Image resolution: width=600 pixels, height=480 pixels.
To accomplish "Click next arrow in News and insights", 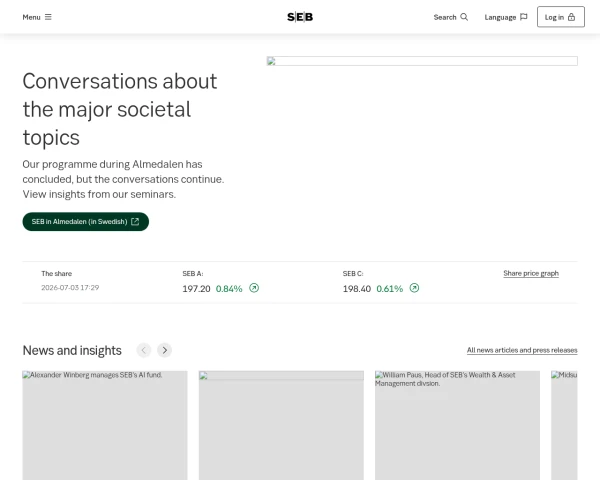I will point(165,350).
